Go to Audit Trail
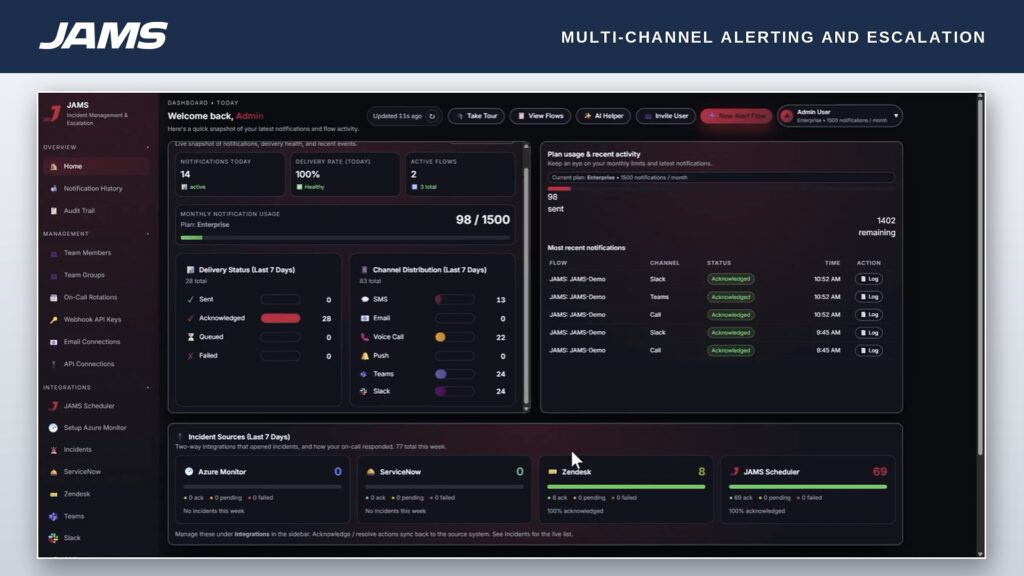1024x576 pixels. click(79, 211)
